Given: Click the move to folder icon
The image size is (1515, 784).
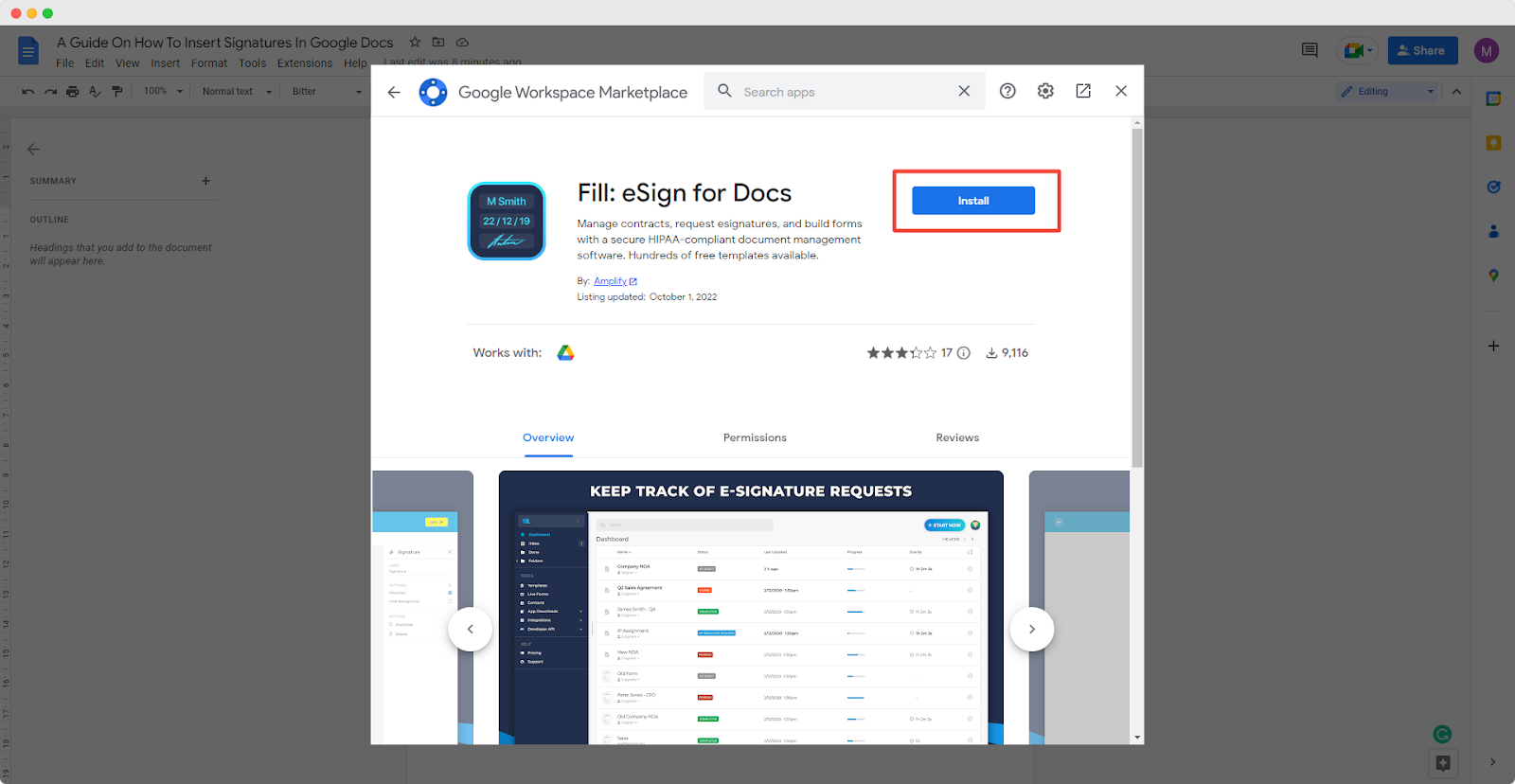Looking at the screenshot, I should pyautogui.click(x=438, y=42).
